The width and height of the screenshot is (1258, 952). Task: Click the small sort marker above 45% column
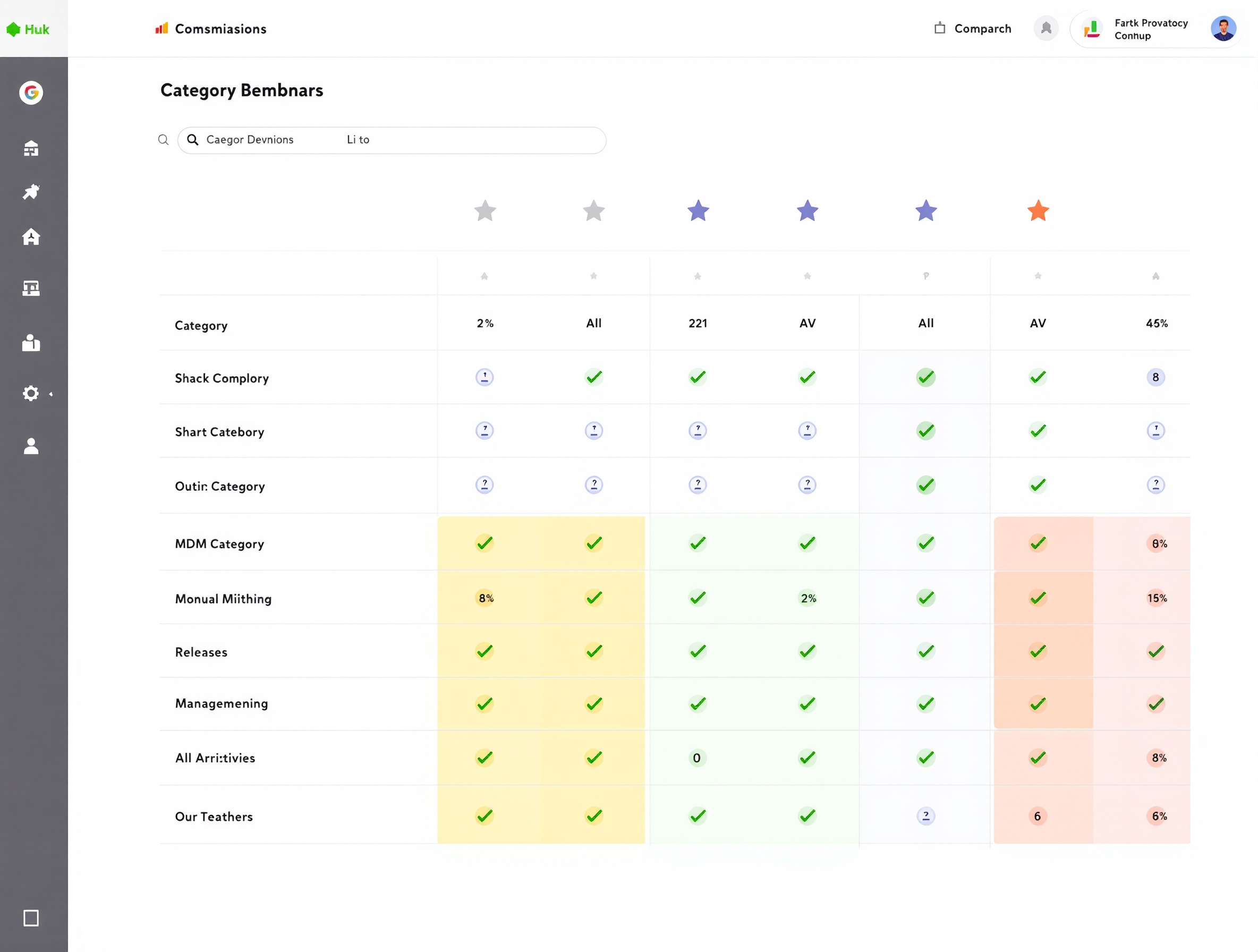click(1155, 276)
